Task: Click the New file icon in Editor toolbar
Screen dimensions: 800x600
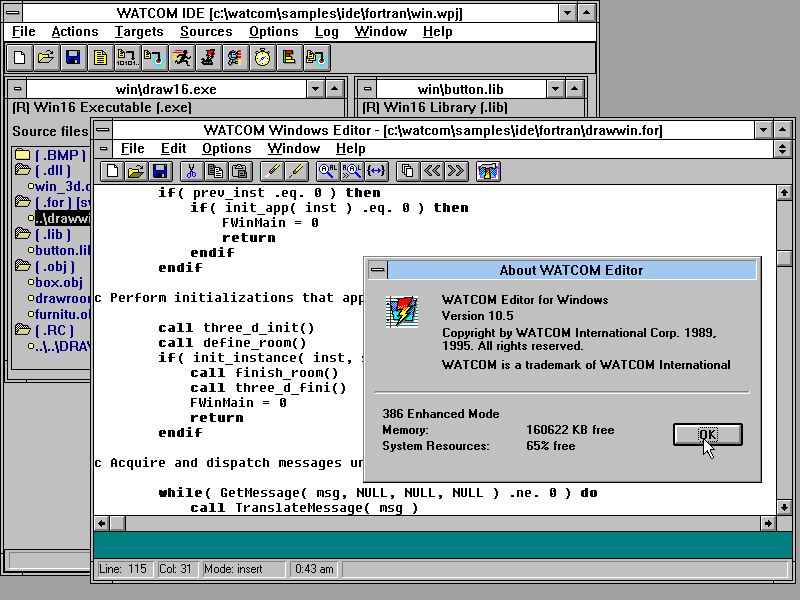Action: point(112,171)
